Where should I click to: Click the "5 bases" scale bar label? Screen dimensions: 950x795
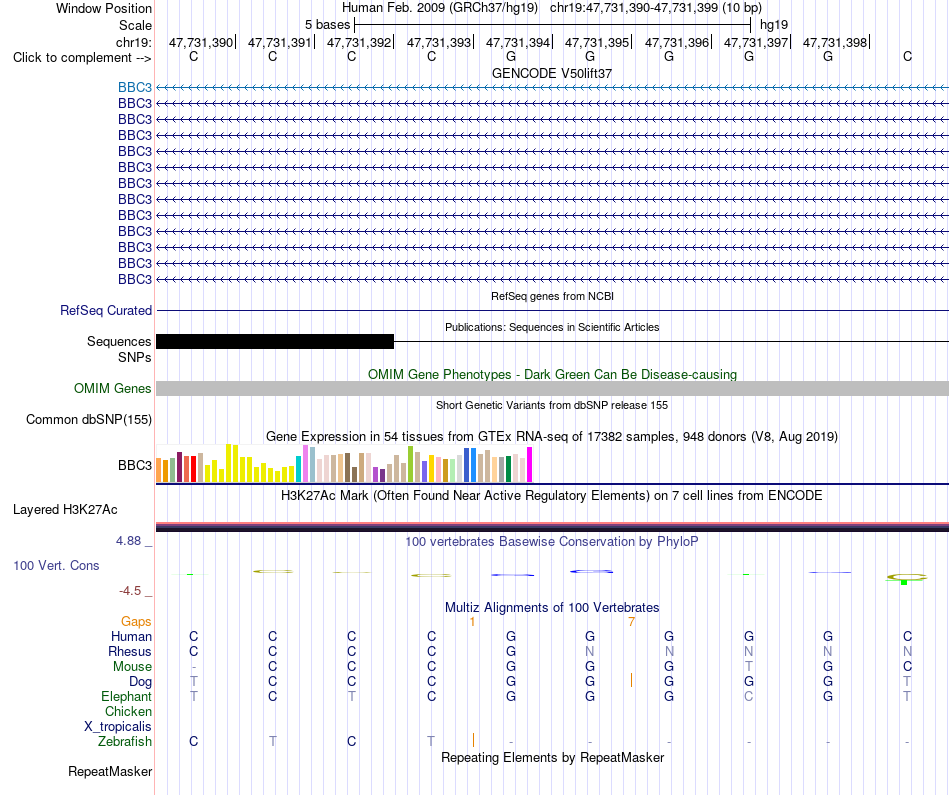pyautogui.click(x=327, y=25)
